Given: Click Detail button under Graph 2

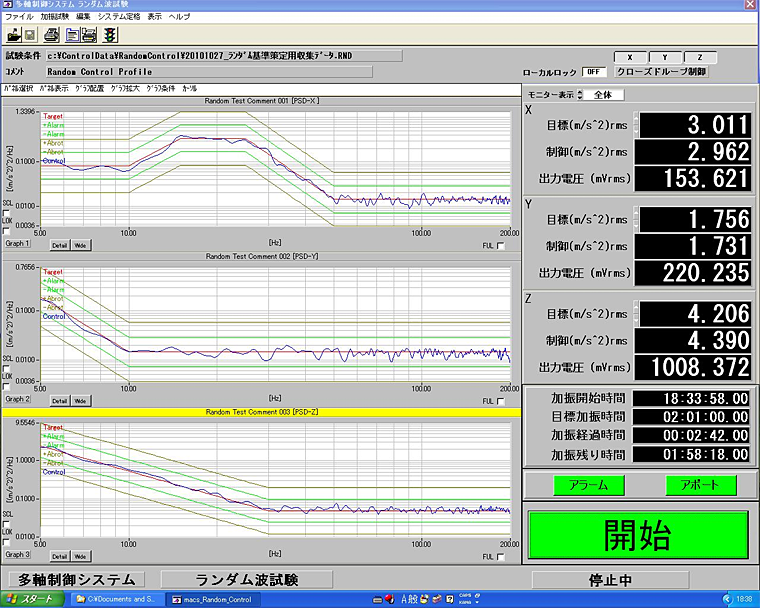Looking at the screenshot, I should [x=60, y=401].
